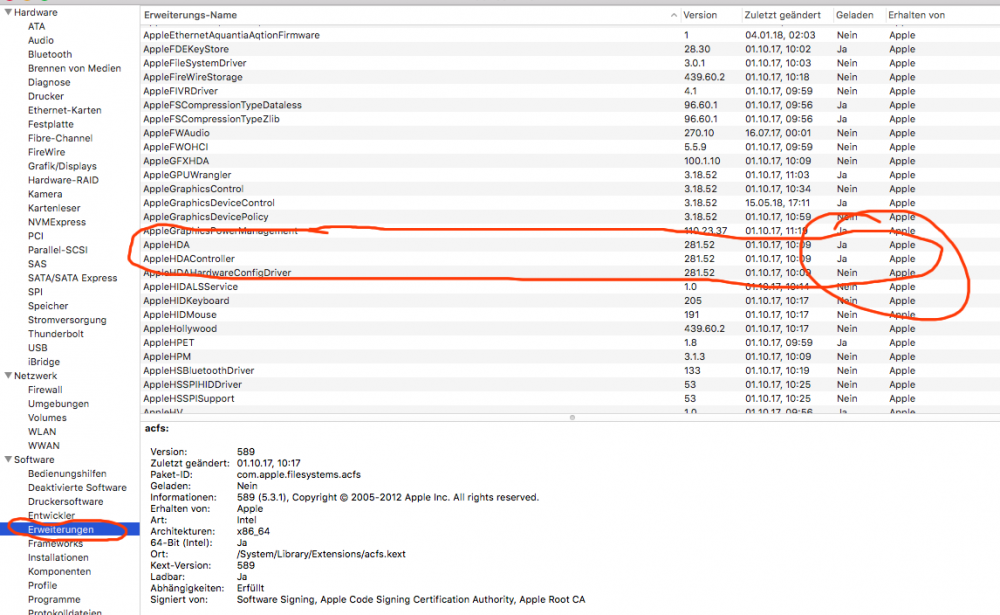Select Festplatte in the sidebar

50,124
